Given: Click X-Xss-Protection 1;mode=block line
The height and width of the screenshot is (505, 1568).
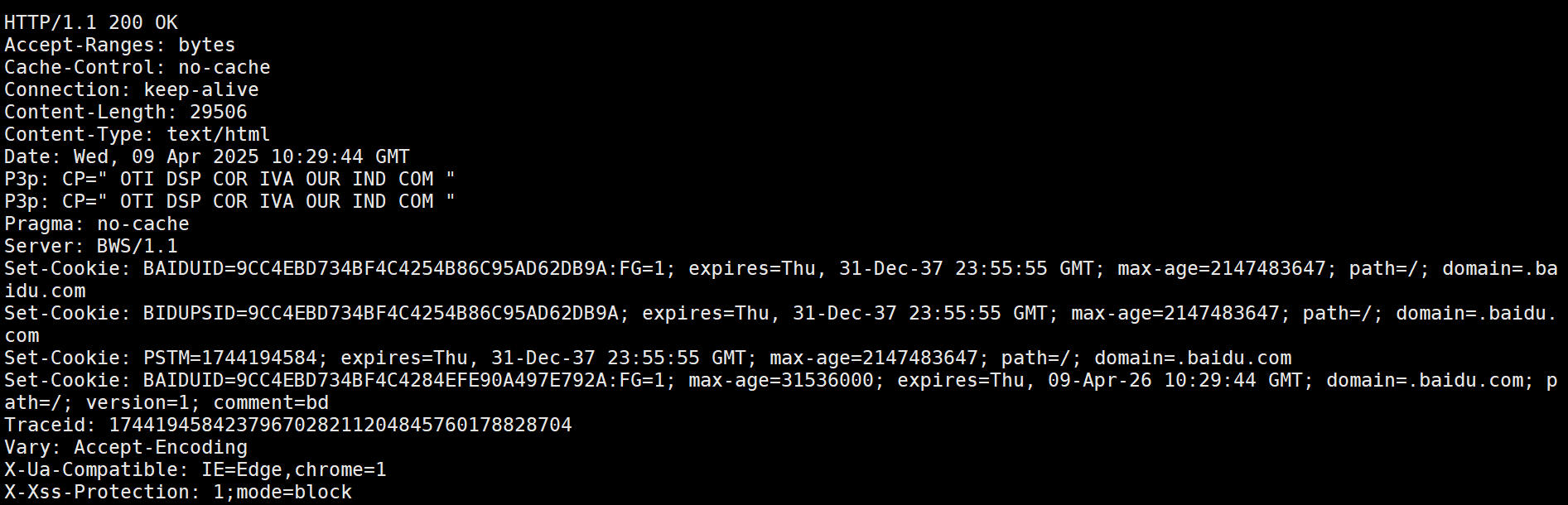Looking at the screenshot, I should click(177, 492).
